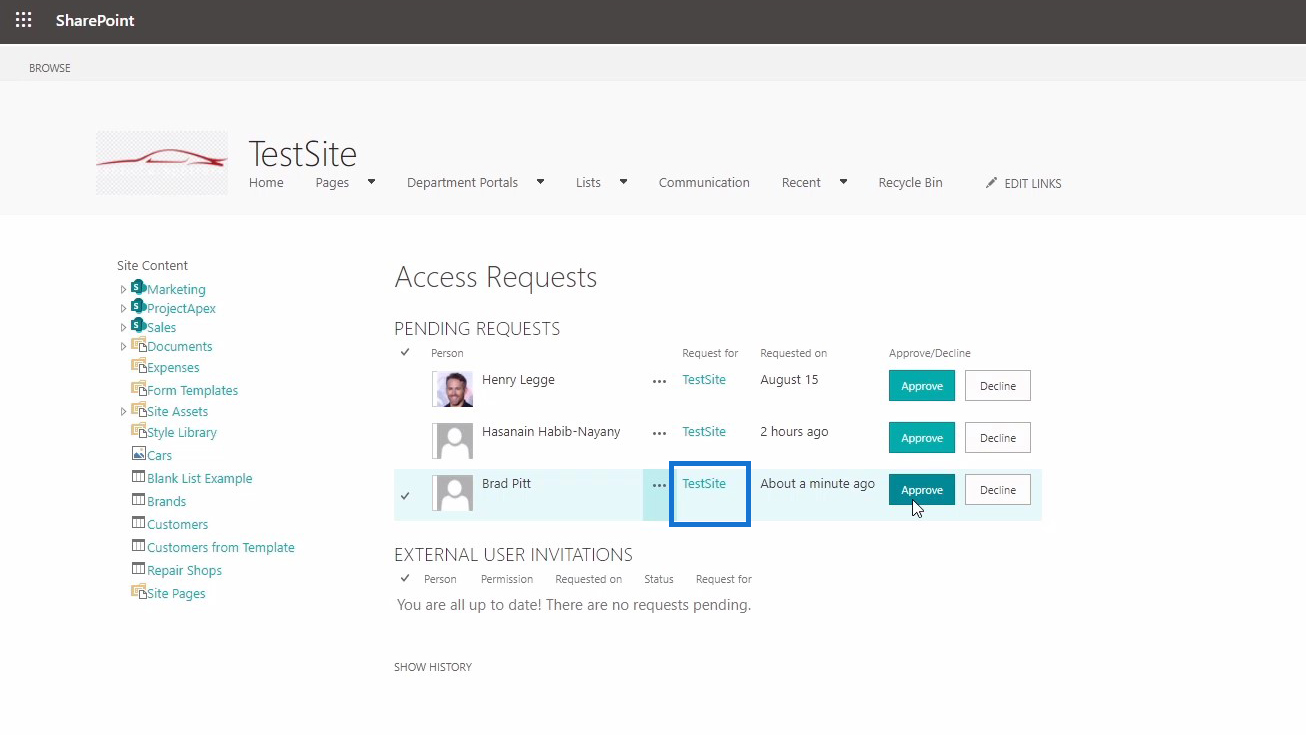Click the Blank List Example list icon
1306x735 pixels.
(x=139, y=477)
